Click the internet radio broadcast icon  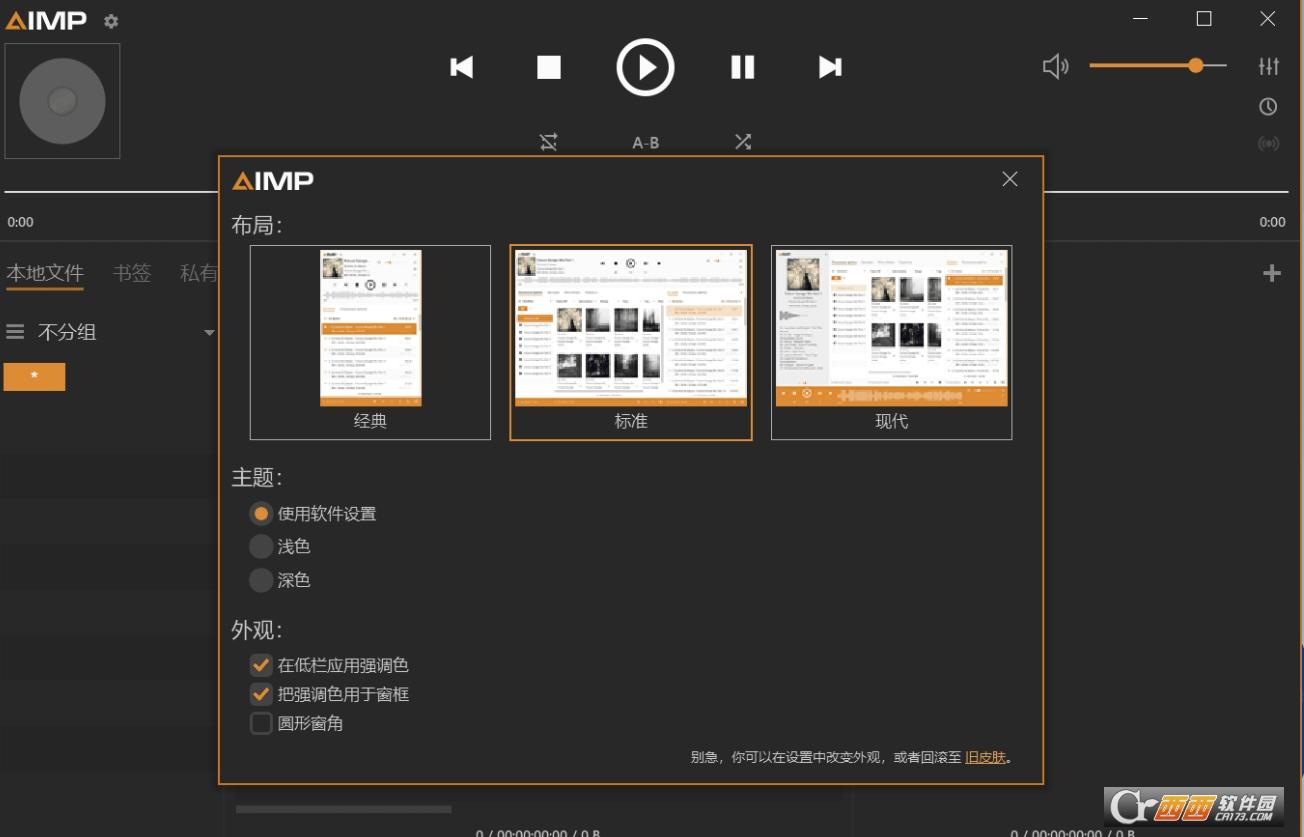(x=1268, y=144)
